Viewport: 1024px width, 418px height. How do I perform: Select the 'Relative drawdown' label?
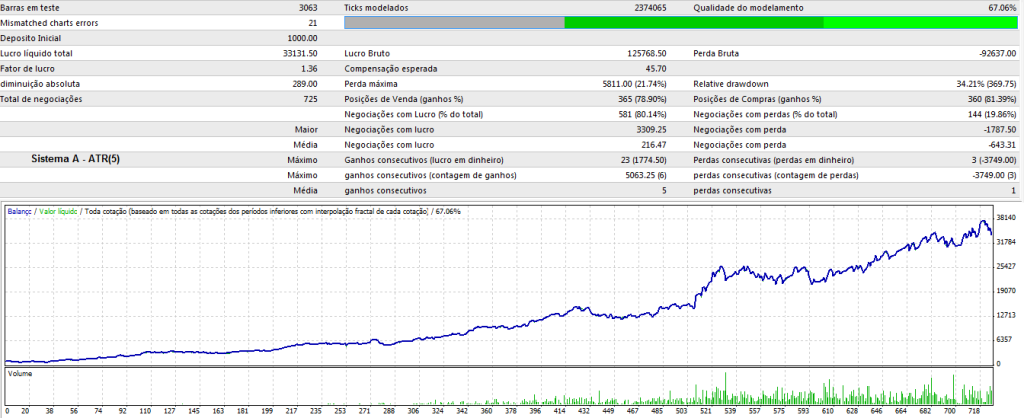[x=731, y=84]
